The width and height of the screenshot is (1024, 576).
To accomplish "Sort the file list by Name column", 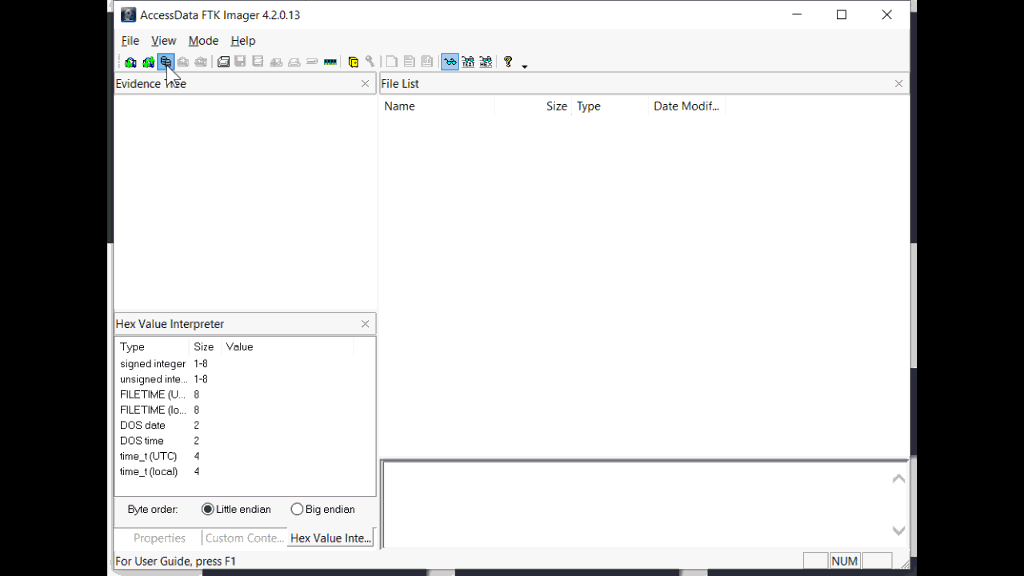I will [x=400, y=106].
